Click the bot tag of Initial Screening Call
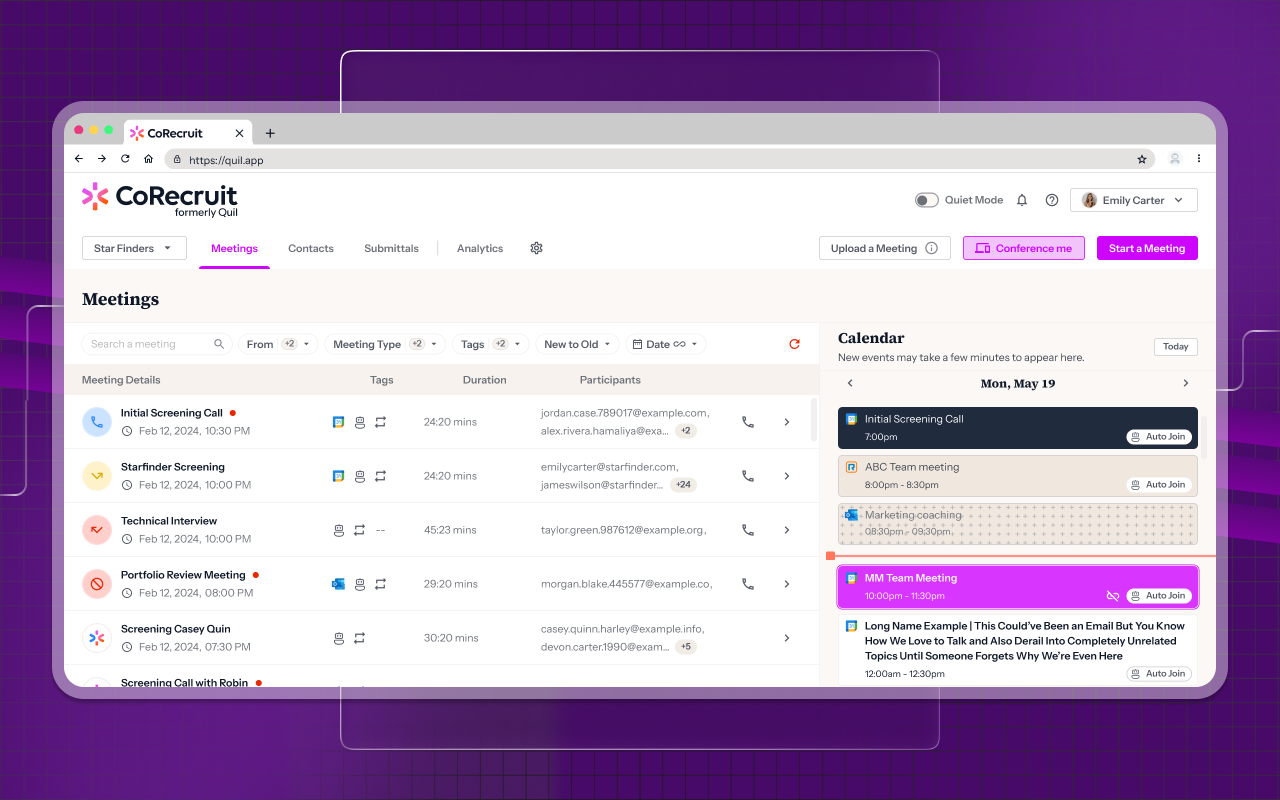This screenshot has width=1280, height=800. [360, 422]
